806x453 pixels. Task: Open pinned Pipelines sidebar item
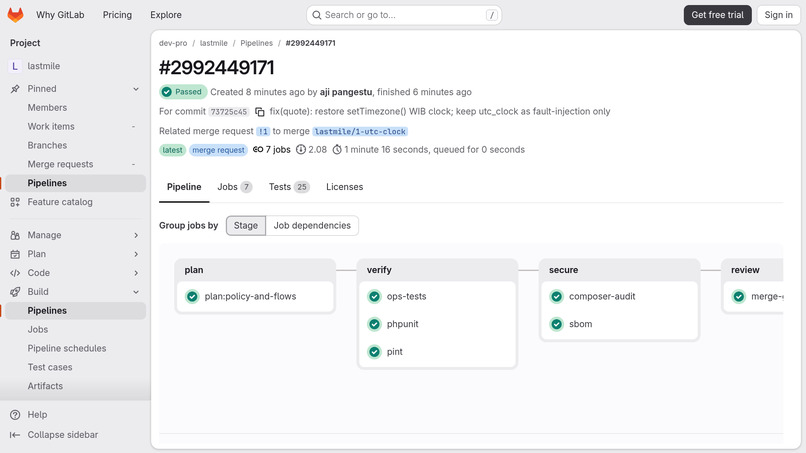76,183
